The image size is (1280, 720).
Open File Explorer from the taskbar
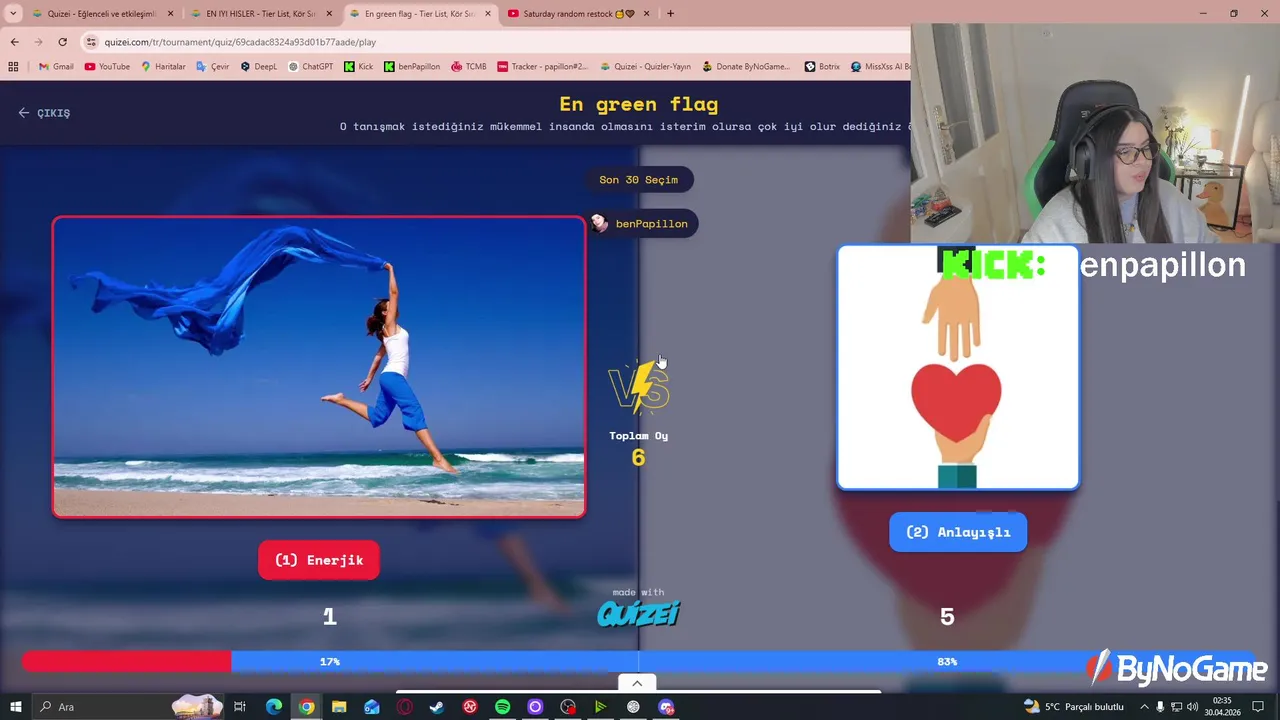(x=339, y=707)
